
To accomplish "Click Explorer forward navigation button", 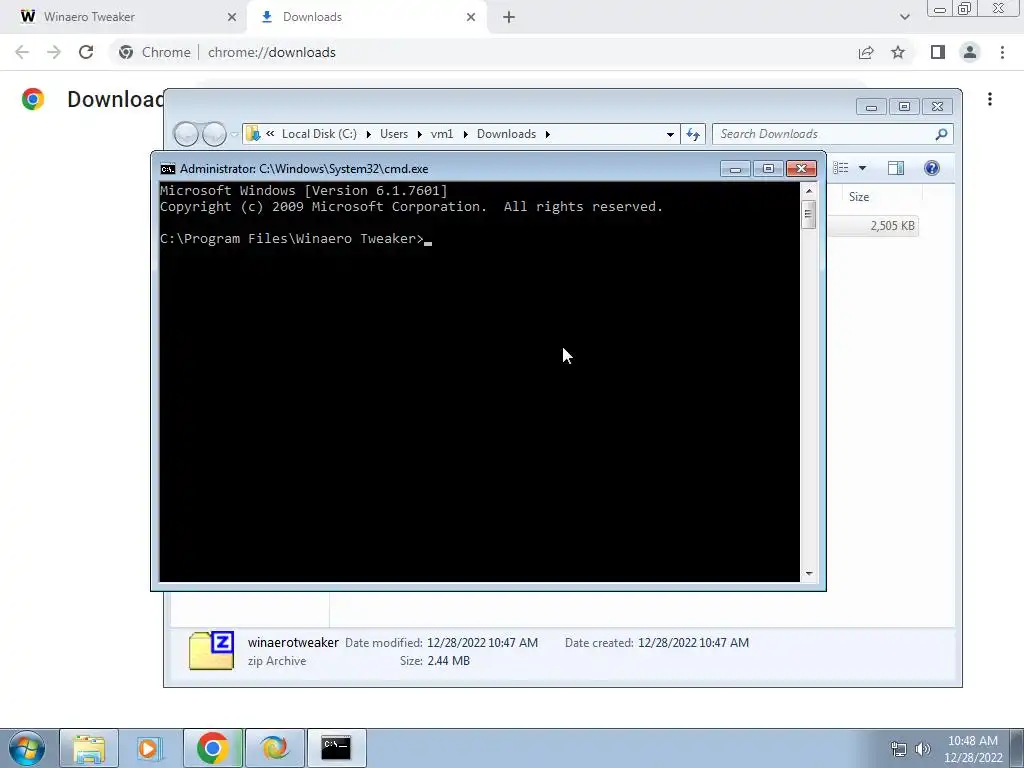I will [x=214, y=134].
